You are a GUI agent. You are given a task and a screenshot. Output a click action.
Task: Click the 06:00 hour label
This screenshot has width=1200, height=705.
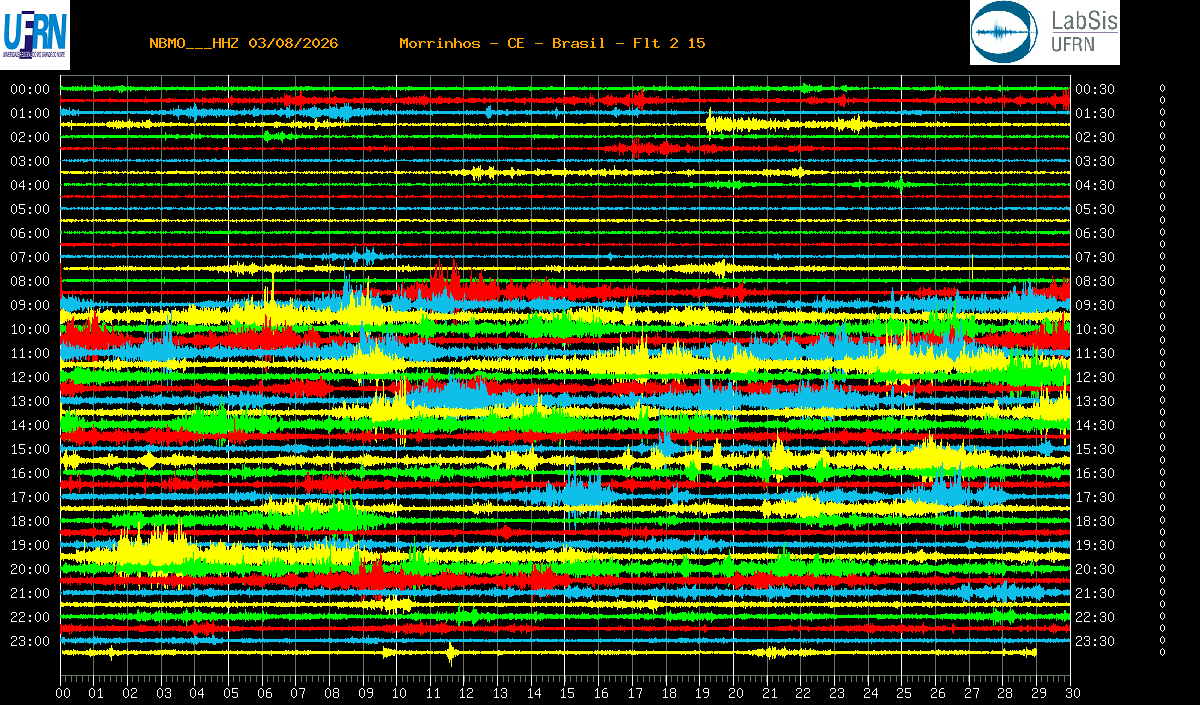coord(30,233)
